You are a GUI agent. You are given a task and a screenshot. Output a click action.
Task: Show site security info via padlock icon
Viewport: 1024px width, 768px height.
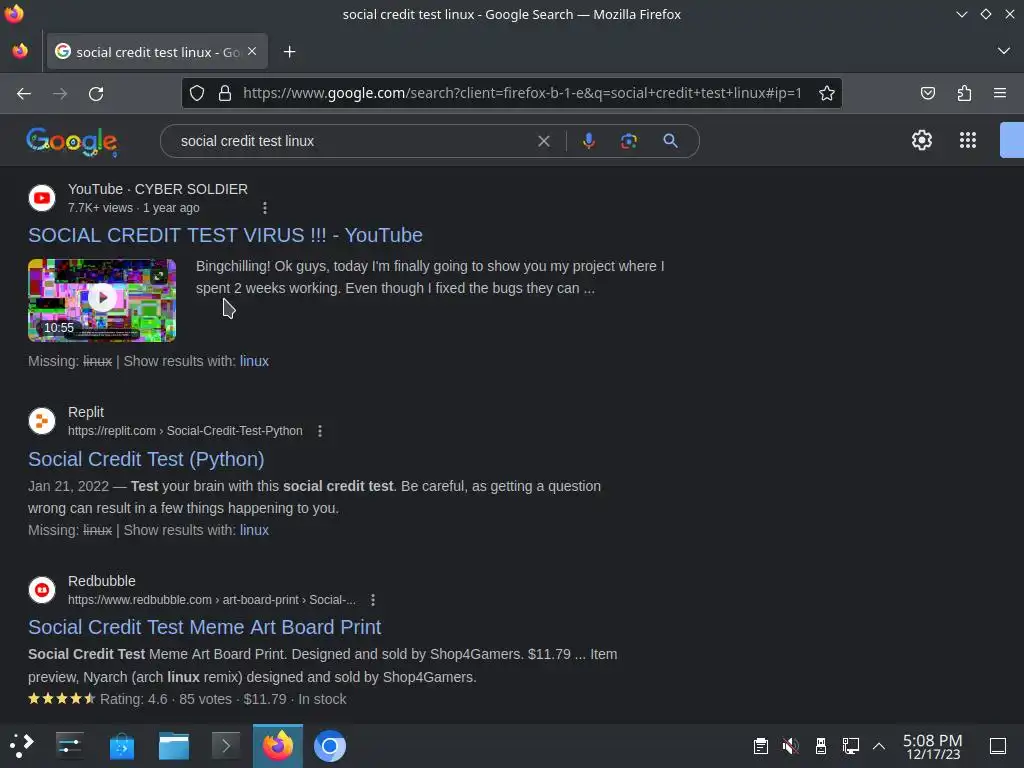coord(225,93)
